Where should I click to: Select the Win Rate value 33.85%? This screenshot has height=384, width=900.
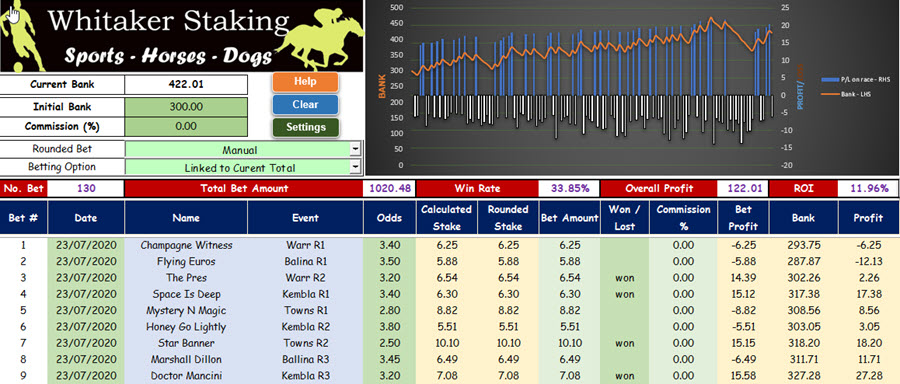pyautogui.click(x=569, y=188)
